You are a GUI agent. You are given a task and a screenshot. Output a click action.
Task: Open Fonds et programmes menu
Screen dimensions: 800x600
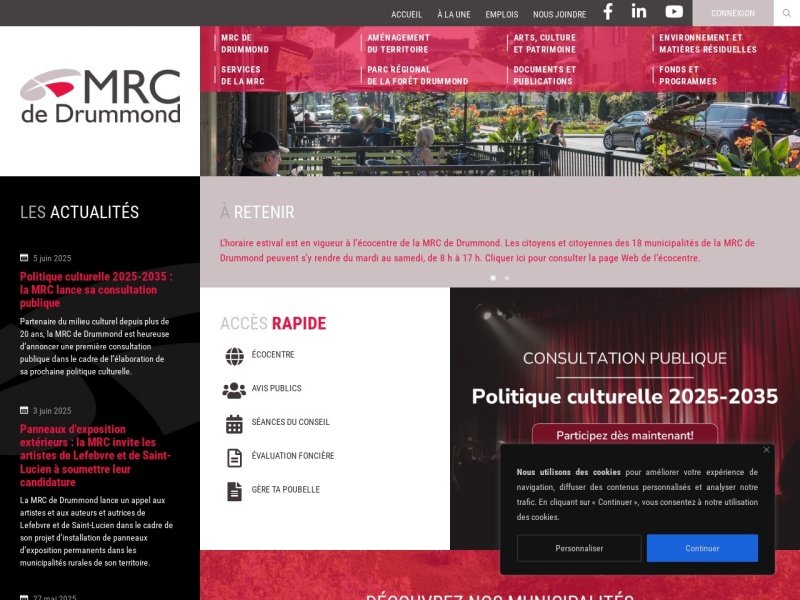tap(688, 75)
